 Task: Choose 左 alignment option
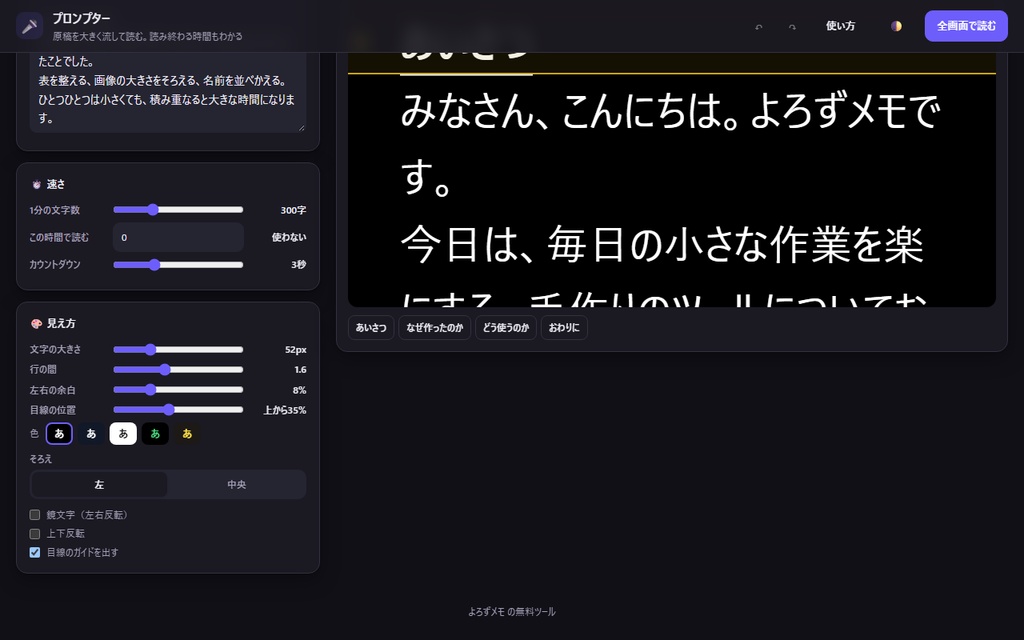(99, 485)
